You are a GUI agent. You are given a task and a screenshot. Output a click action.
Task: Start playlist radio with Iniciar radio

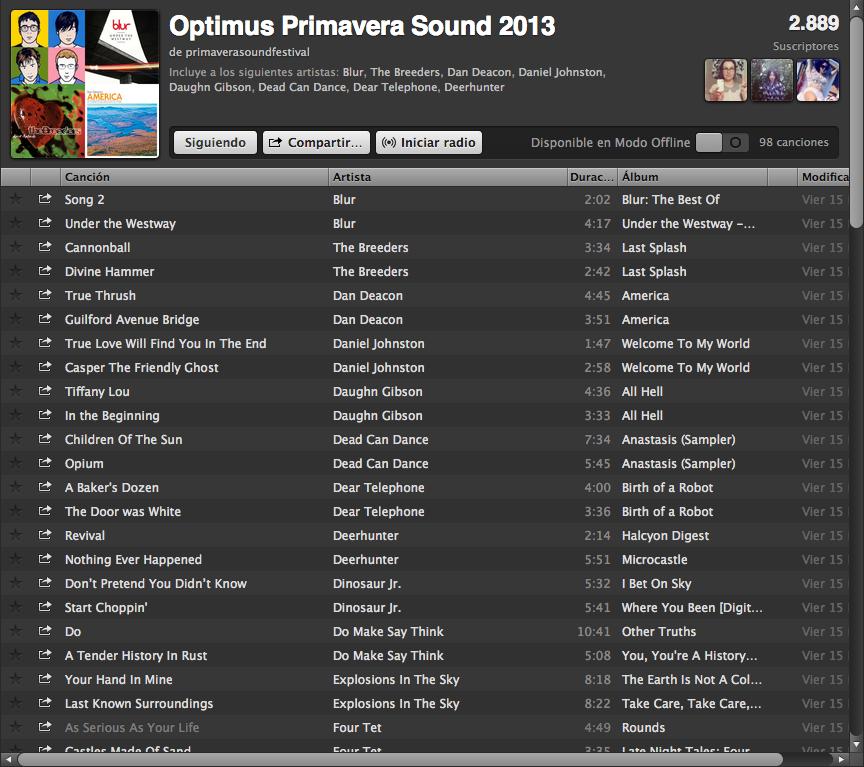click(429, 143)
